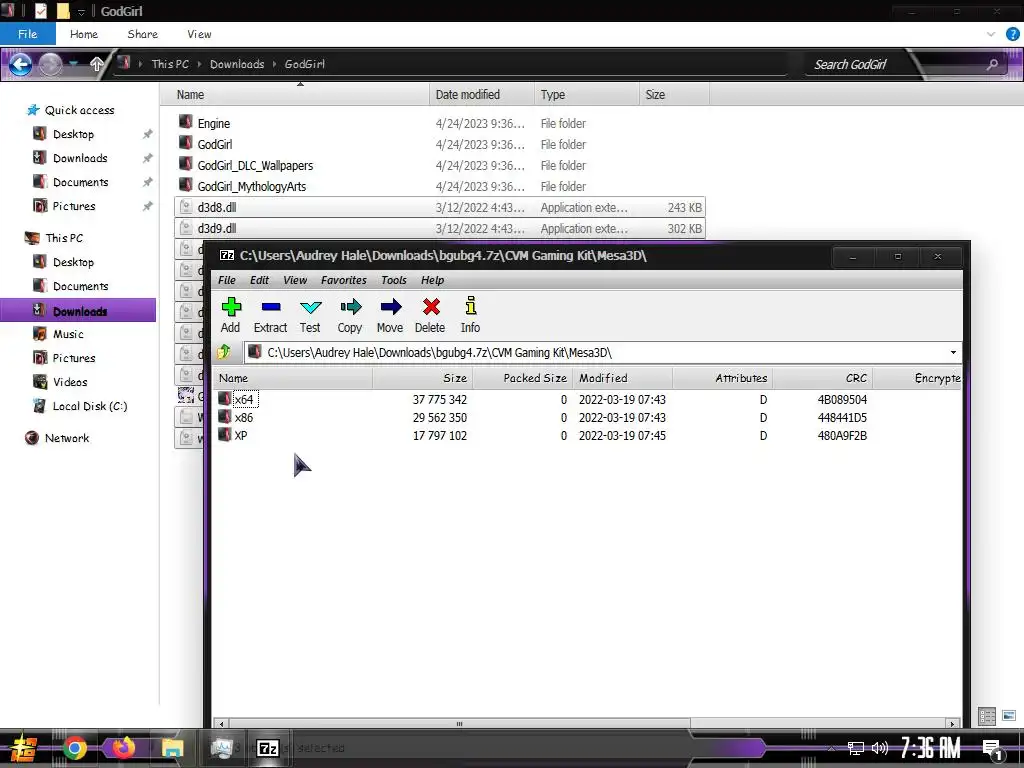Open Info in the 7-Zip toolbar
Screen dimensions: 1024x768
470,315
